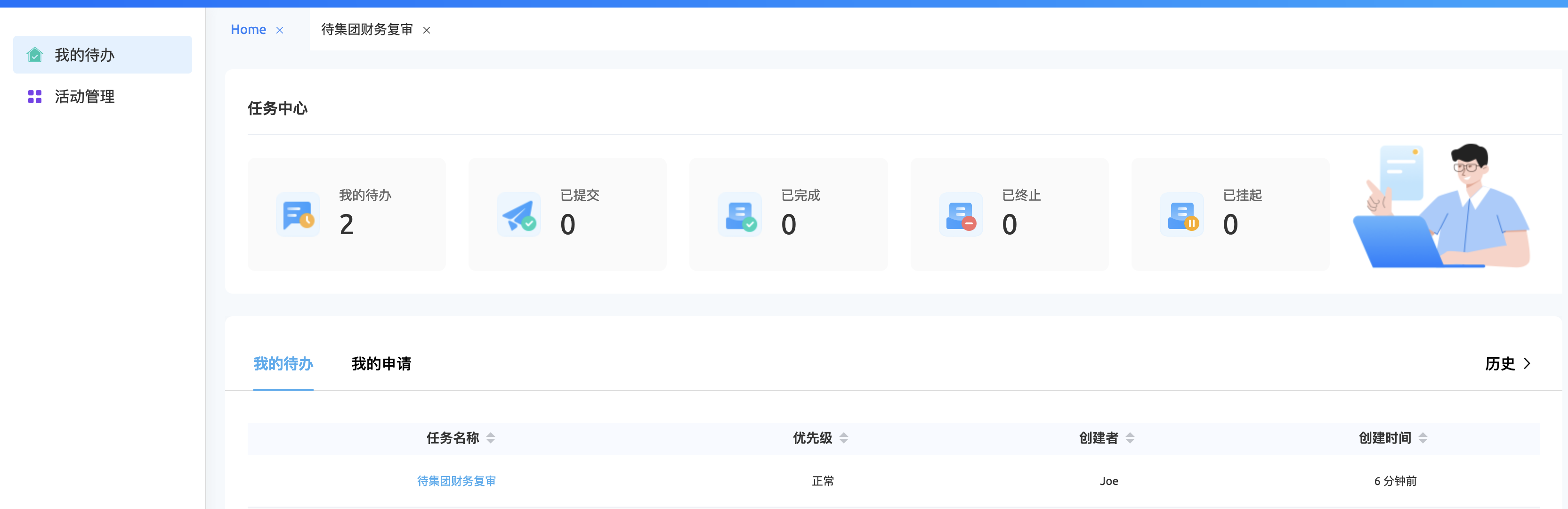Screen dimensions: 1568x509
Task: Click the 我的待办 chat-clock card icon
Action: click(298, 215)
